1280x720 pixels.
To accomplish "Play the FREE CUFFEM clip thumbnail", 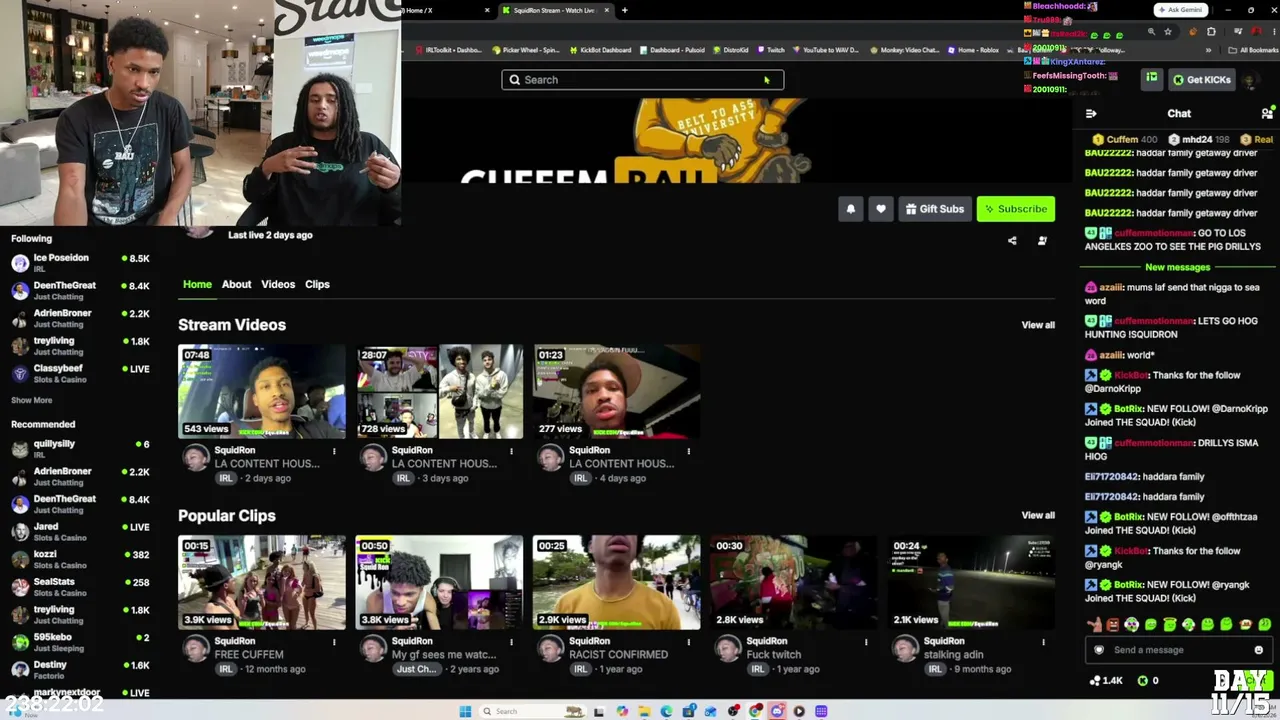I will click(x=262, y=583).
